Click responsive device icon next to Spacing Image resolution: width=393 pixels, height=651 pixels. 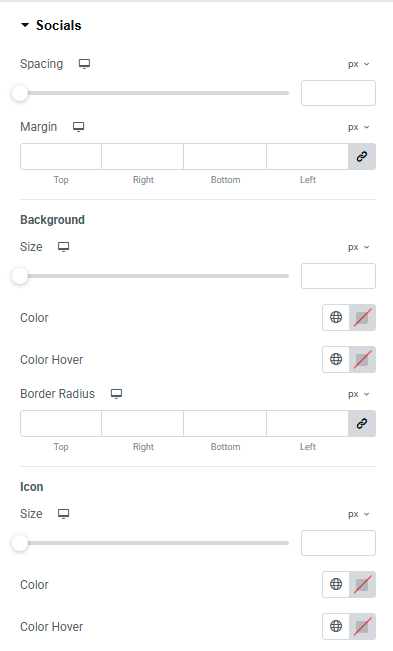tap(85, 64)
